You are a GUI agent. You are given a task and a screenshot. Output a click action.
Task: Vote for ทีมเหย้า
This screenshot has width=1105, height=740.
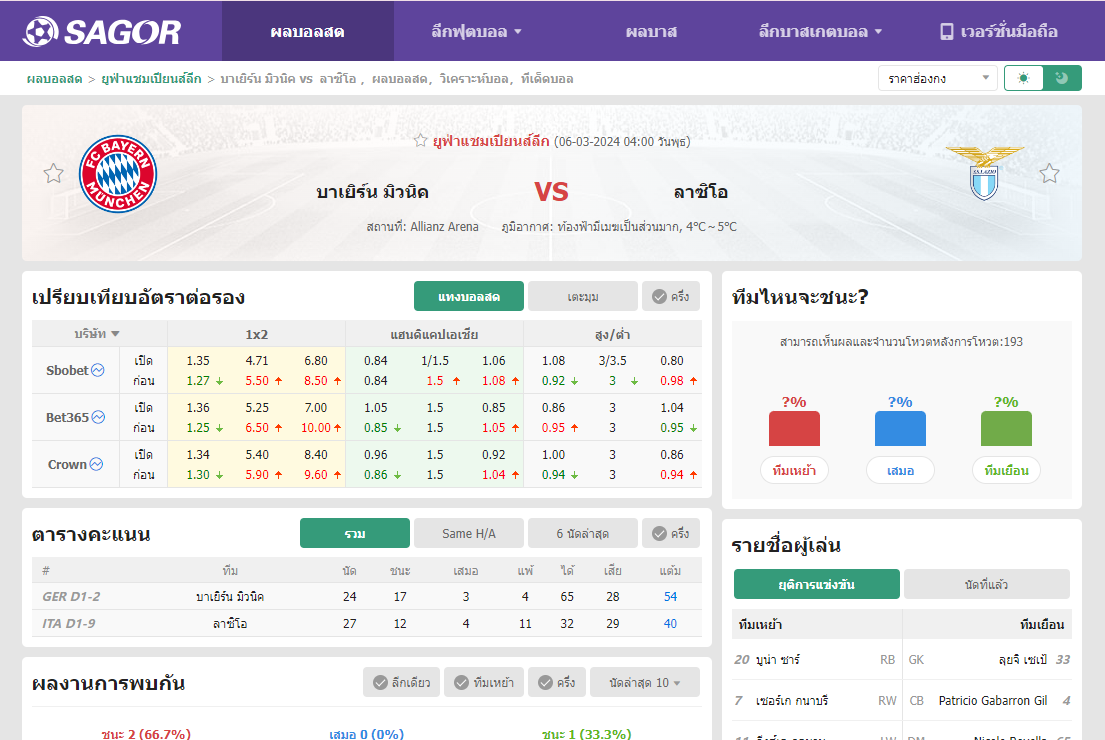[x=794, y=470]
